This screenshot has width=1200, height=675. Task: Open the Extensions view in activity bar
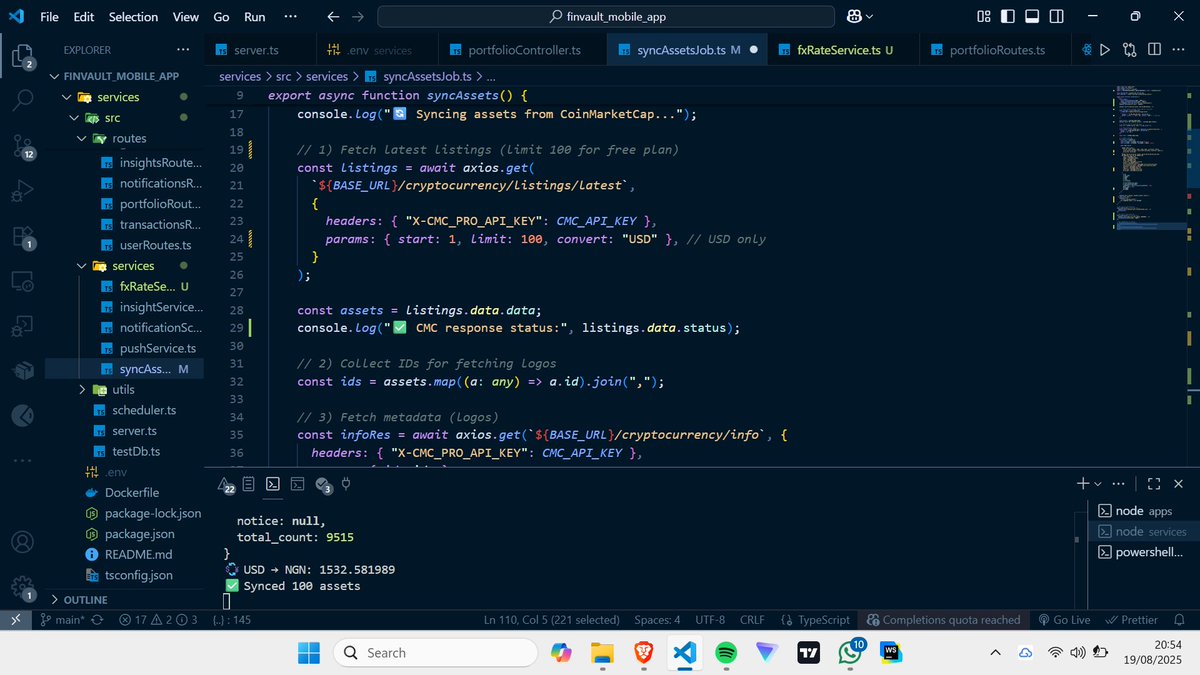click(22, 237)
